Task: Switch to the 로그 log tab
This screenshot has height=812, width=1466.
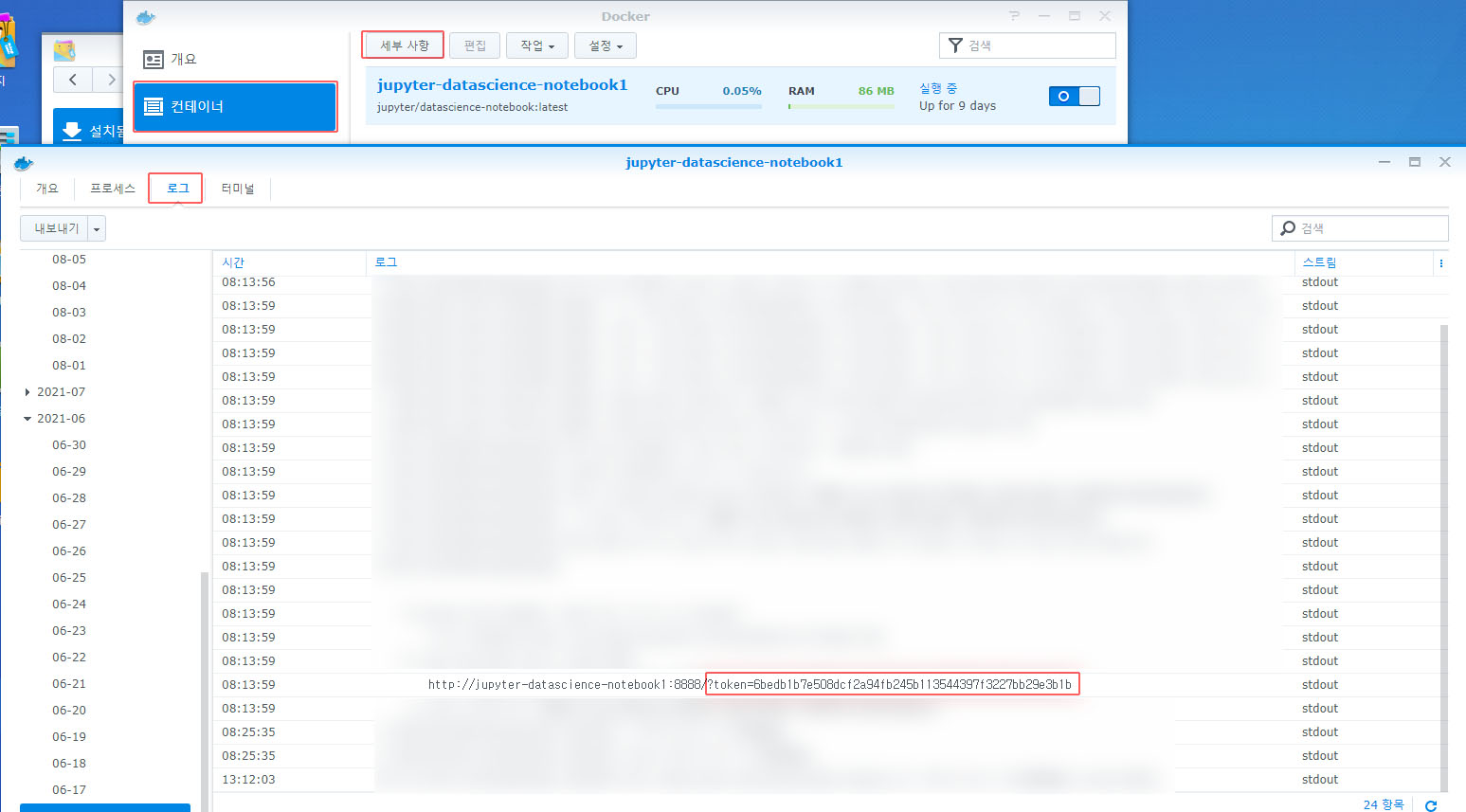Action: tap(177, 189)
